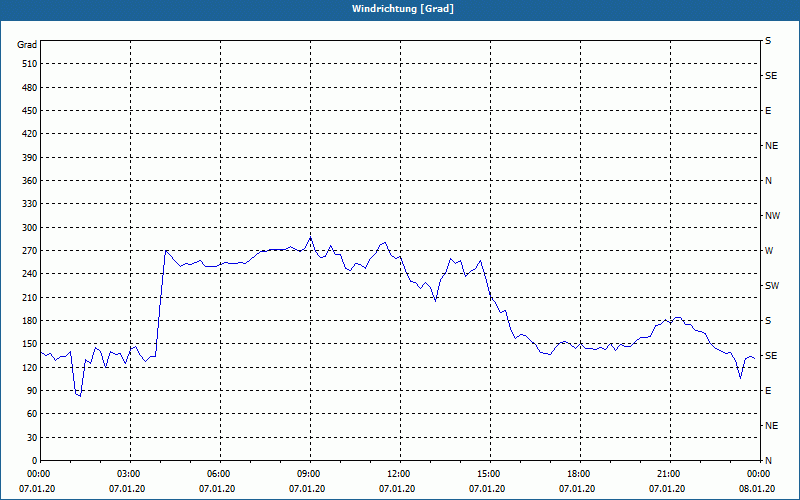Select the 210 y-axis value

point(30,297)
